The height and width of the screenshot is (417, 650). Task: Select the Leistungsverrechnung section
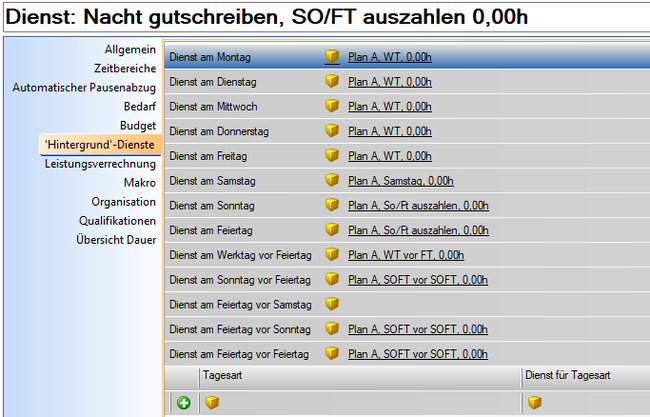pyautogui.click(x=100, y=164)
